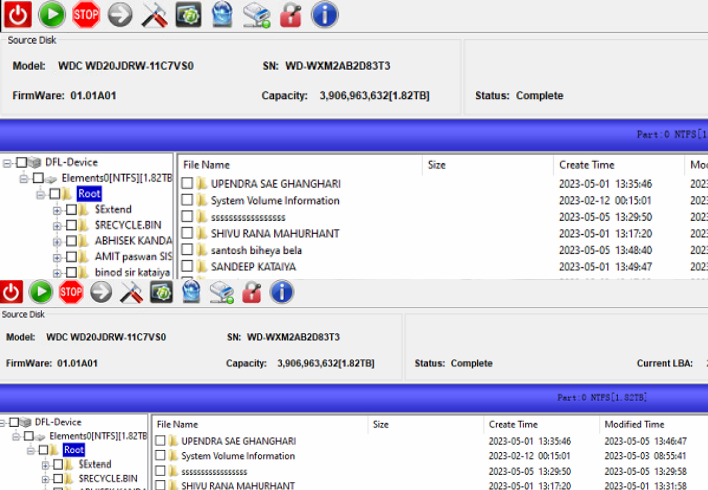Image resolution: width=708 pixels, height=490 pixels.
Task: Select System Volume Information in lower list
Action: [238, 456]
